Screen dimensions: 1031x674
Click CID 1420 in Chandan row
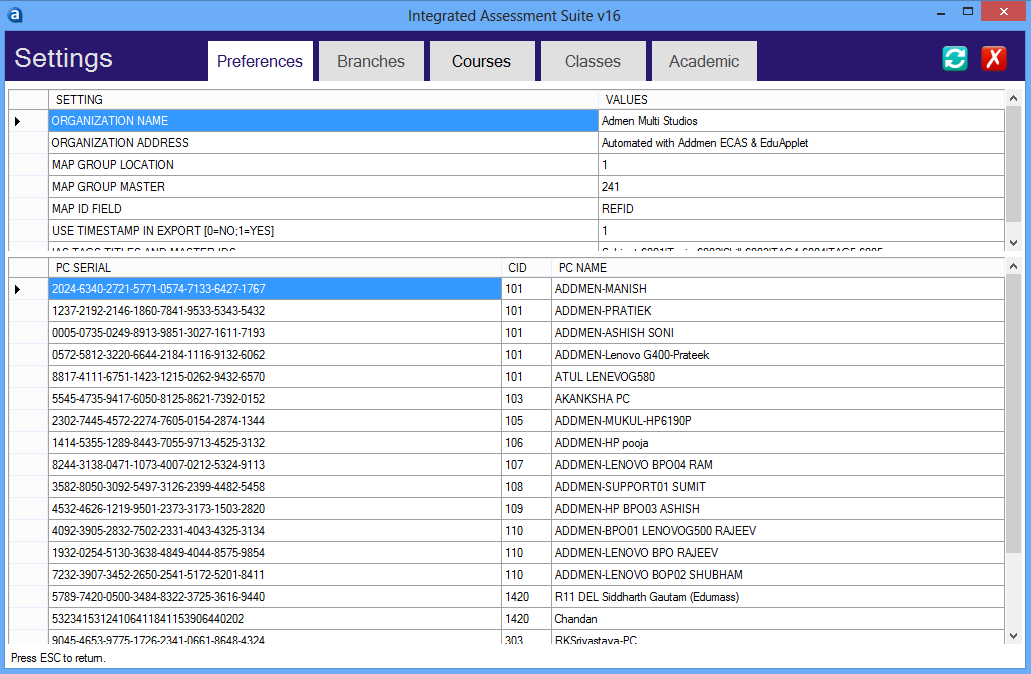click(527, 619)
